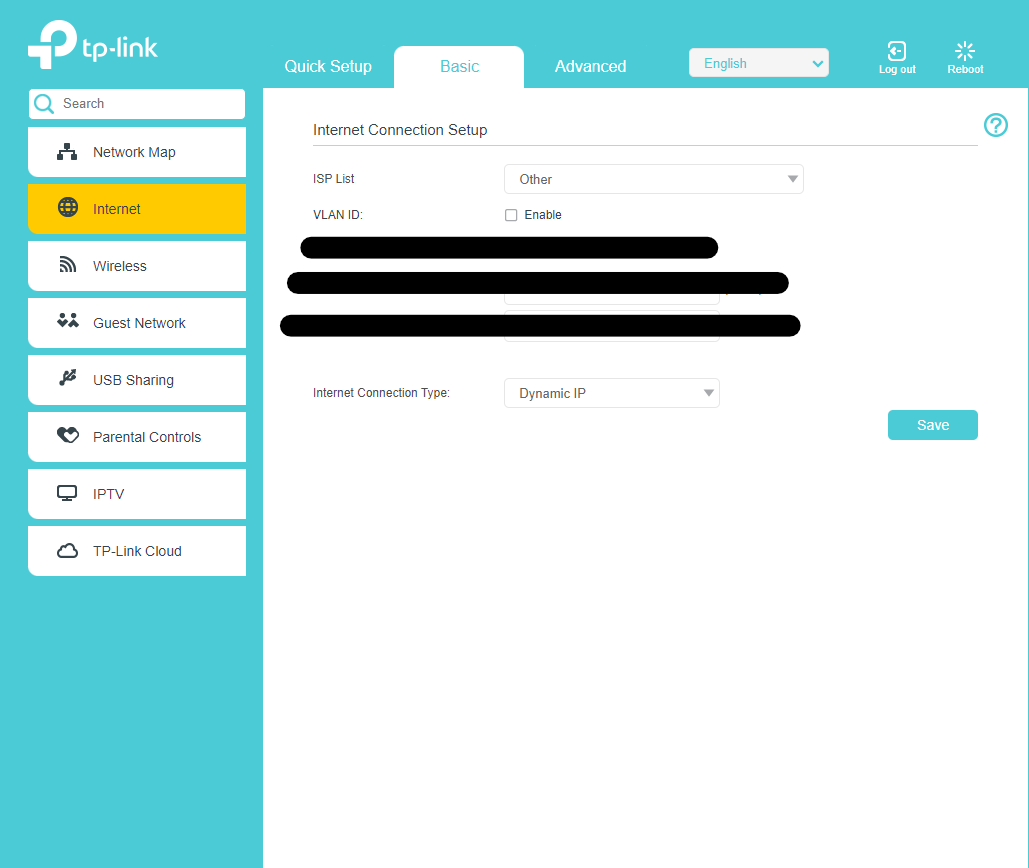Click the Internet Connection Type label
Image resolution: width=1029 pixels, height=868 pixels.
(x=381, y=393)
